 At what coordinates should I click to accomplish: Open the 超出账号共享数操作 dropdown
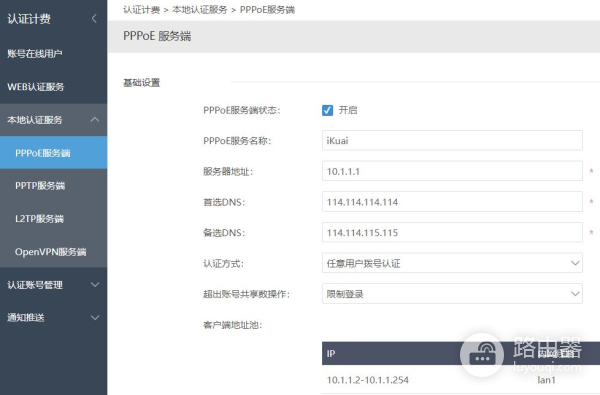point(452,294)
